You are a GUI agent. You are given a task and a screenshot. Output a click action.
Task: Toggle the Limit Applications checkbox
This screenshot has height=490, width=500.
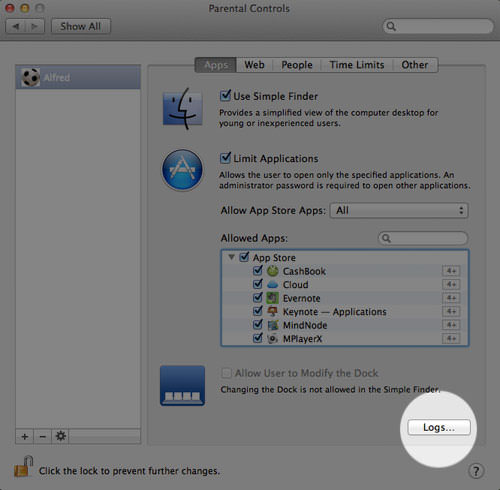225,158
